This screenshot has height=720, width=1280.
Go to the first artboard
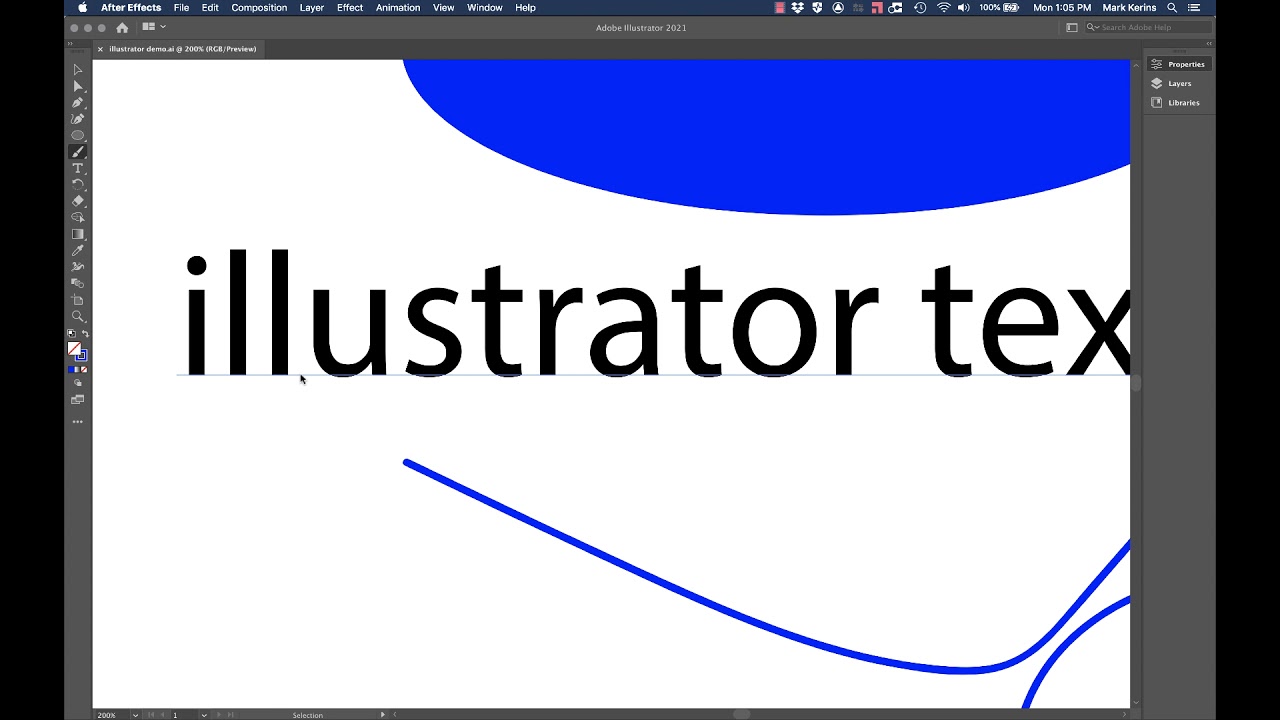[x=151, y=715]
